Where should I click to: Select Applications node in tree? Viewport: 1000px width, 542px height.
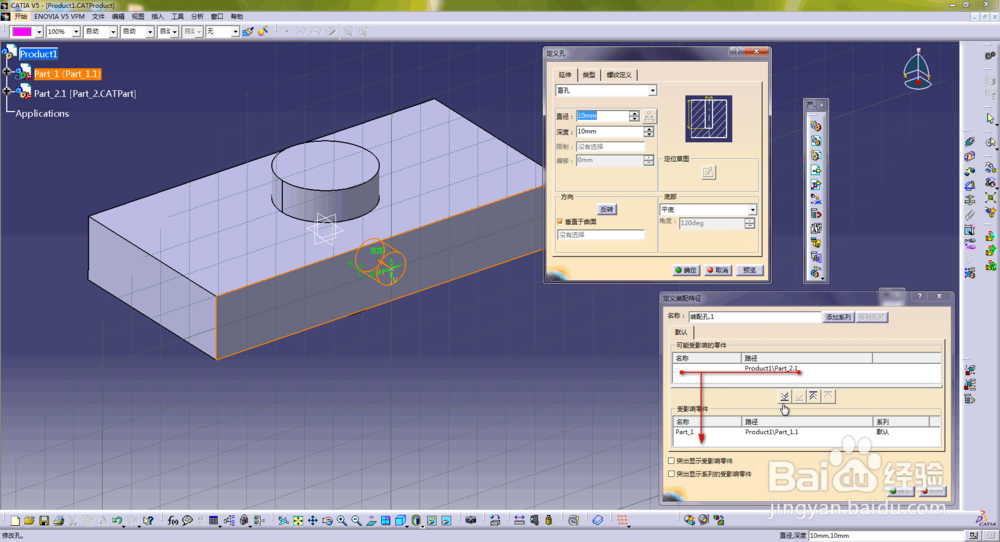(42, 114)
